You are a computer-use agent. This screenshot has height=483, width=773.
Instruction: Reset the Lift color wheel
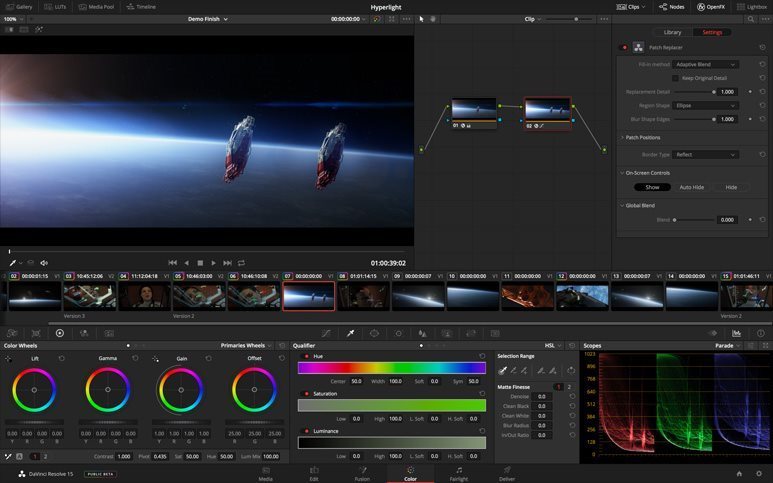[61, 358]
